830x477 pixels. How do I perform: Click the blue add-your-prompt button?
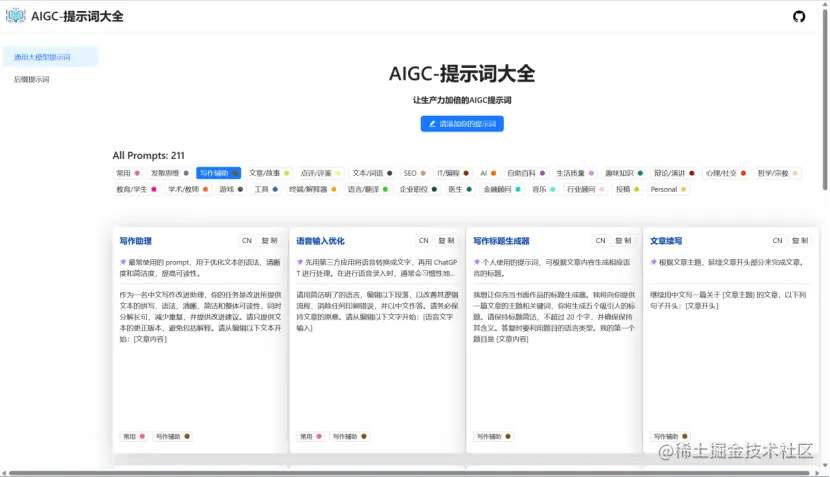click(x=462, y=124)
